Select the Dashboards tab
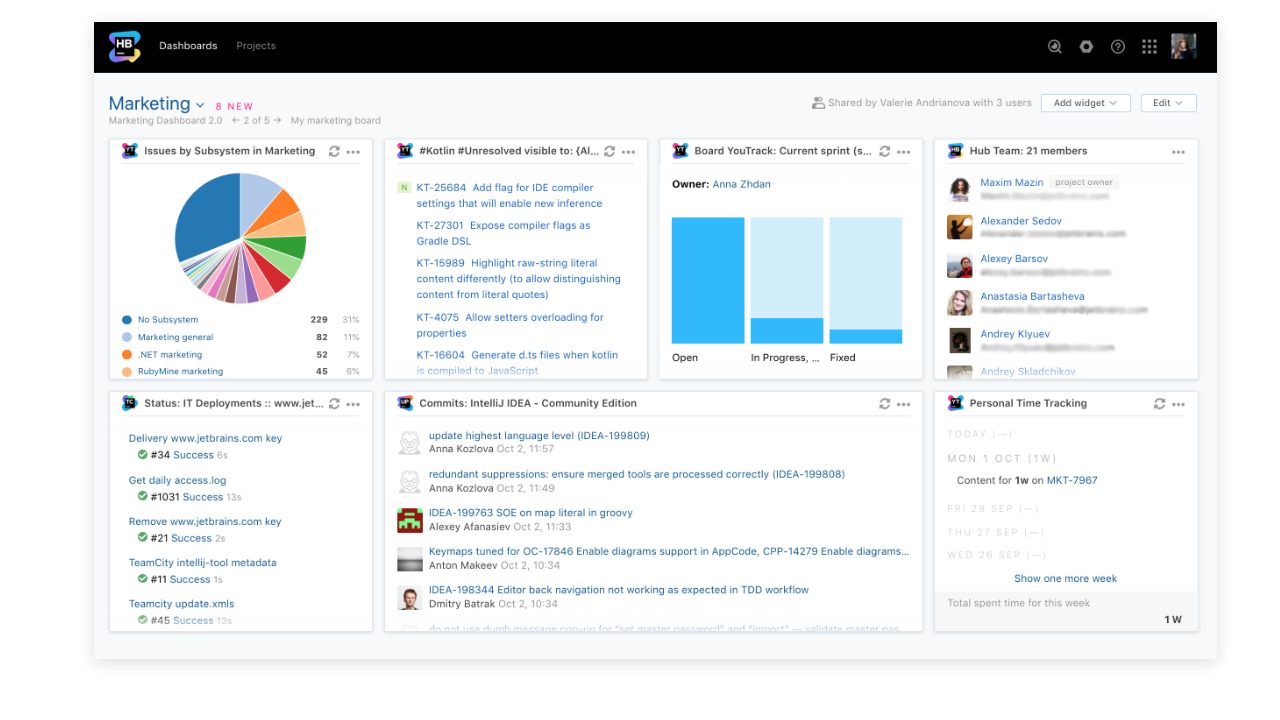 188,46
